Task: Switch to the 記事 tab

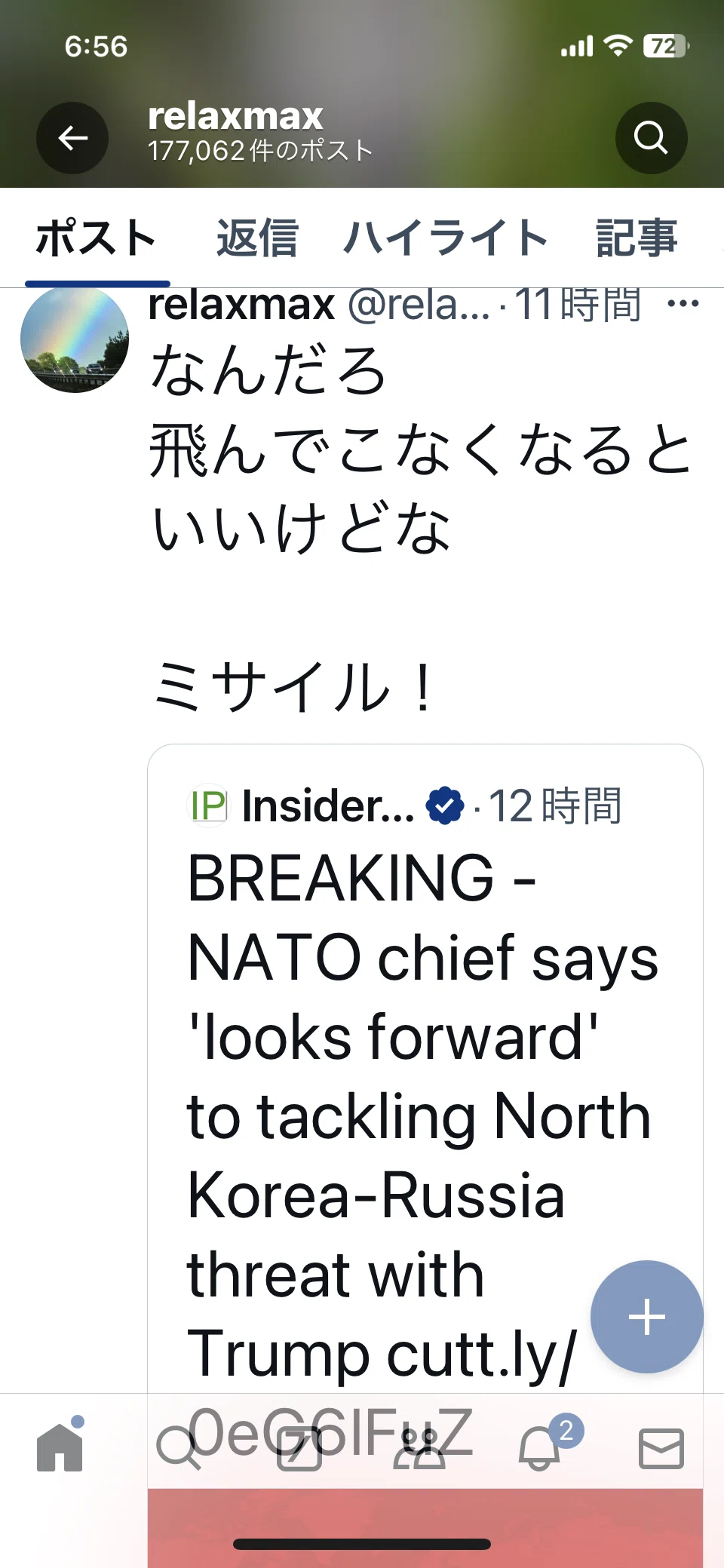Action: [x=637, y=238]
